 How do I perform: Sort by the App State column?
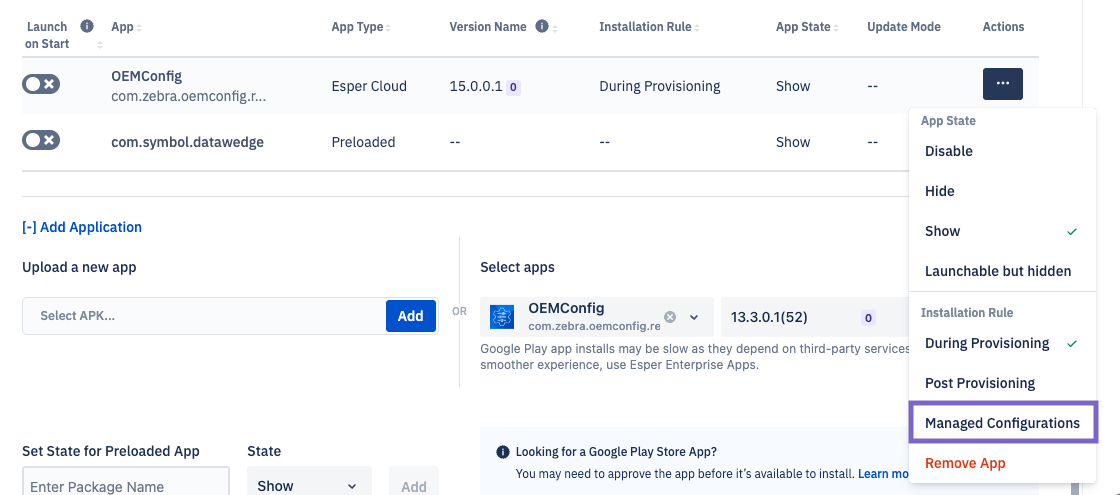836,28
